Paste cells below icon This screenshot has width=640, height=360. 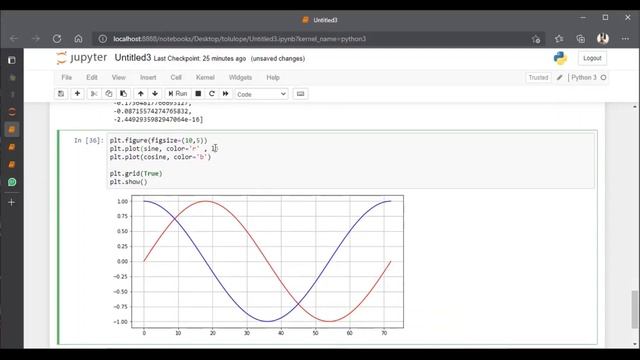click(123, 94)
